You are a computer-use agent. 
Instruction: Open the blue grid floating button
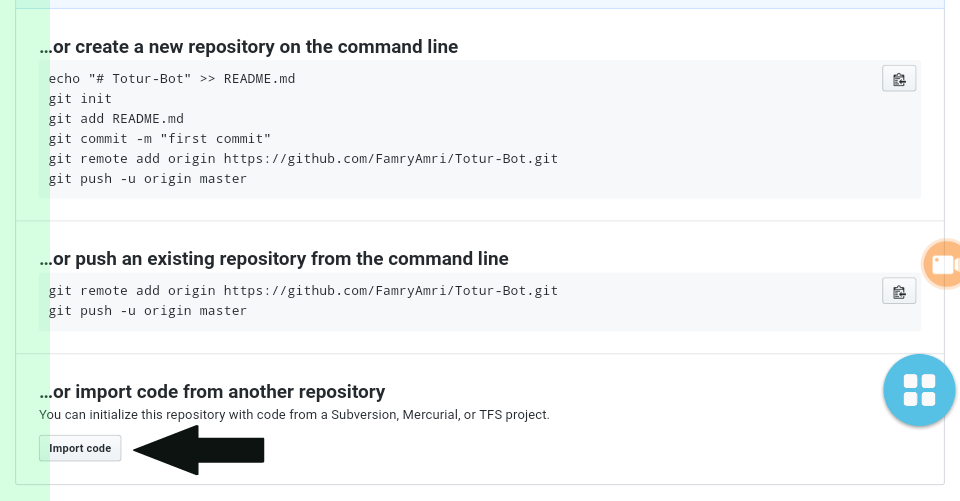[x=919, y=390]
